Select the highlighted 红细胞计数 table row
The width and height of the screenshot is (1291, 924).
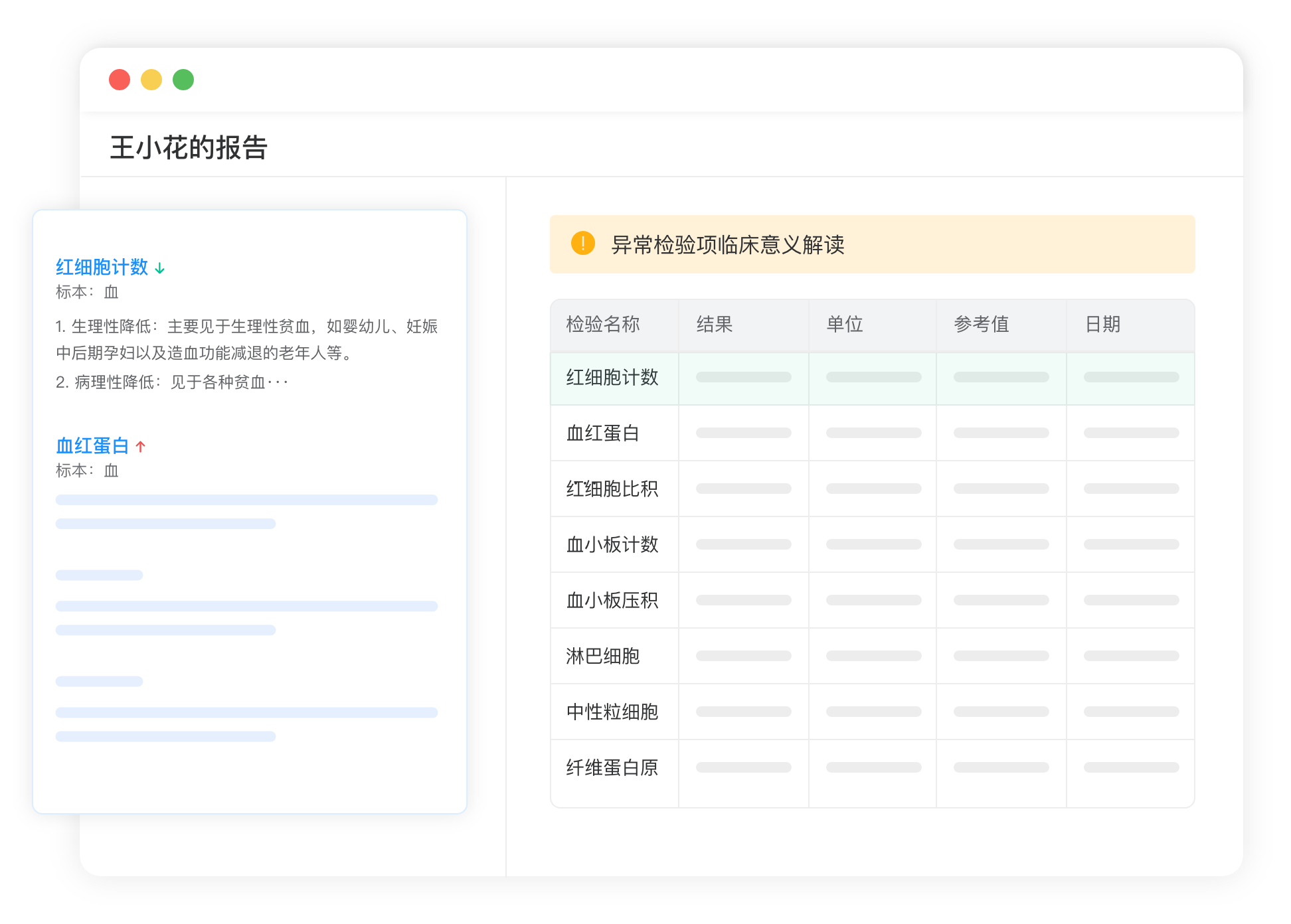(x=612, y=378)
